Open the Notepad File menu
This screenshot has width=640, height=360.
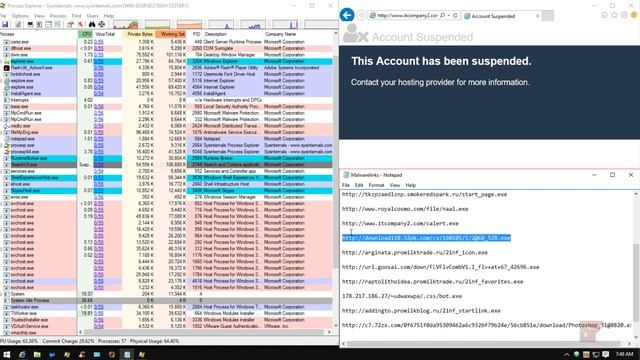346,185
